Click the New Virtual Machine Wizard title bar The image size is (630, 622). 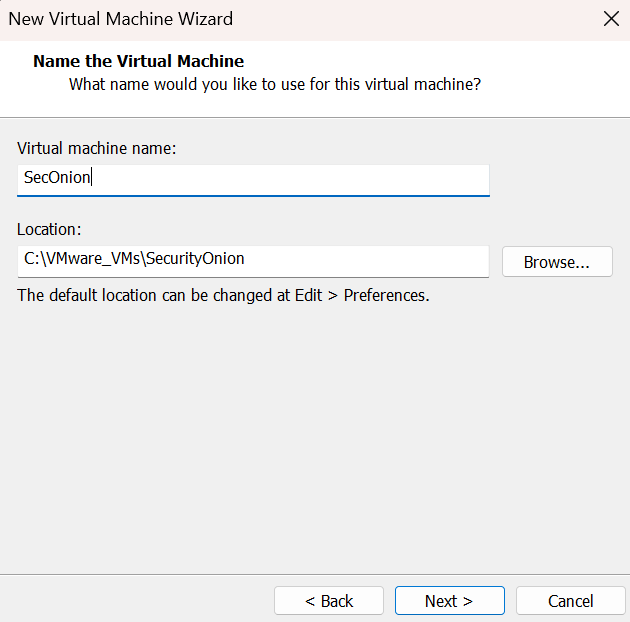300,19
